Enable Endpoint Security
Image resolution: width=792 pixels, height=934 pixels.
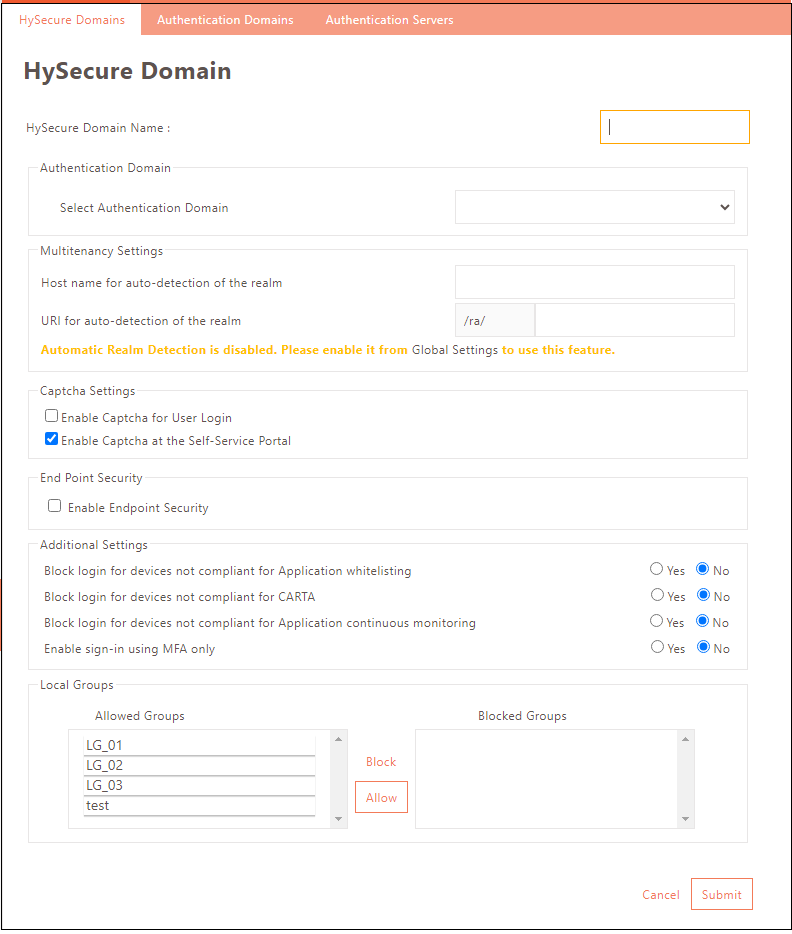[54, 505]
